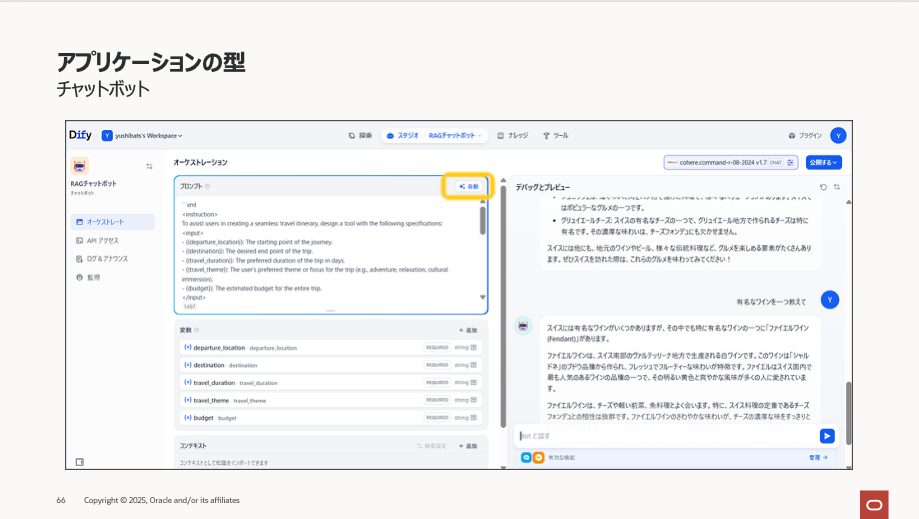Click the help icon beside プロンプト
Screen dimensions: 919x519
[207, 186]
